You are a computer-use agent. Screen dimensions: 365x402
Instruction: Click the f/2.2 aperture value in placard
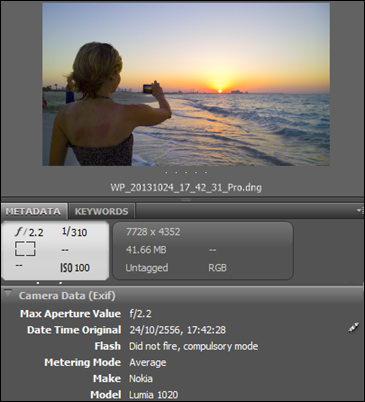coord(29,232)
